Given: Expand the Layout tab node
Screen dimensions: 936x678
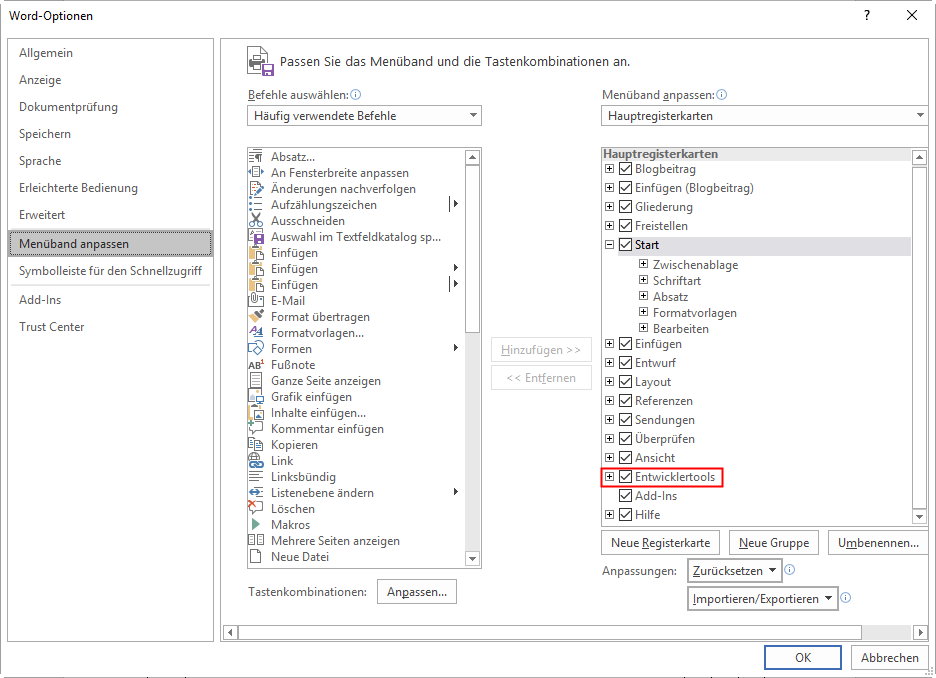Looking at the screenshot, I should (609, 381).
